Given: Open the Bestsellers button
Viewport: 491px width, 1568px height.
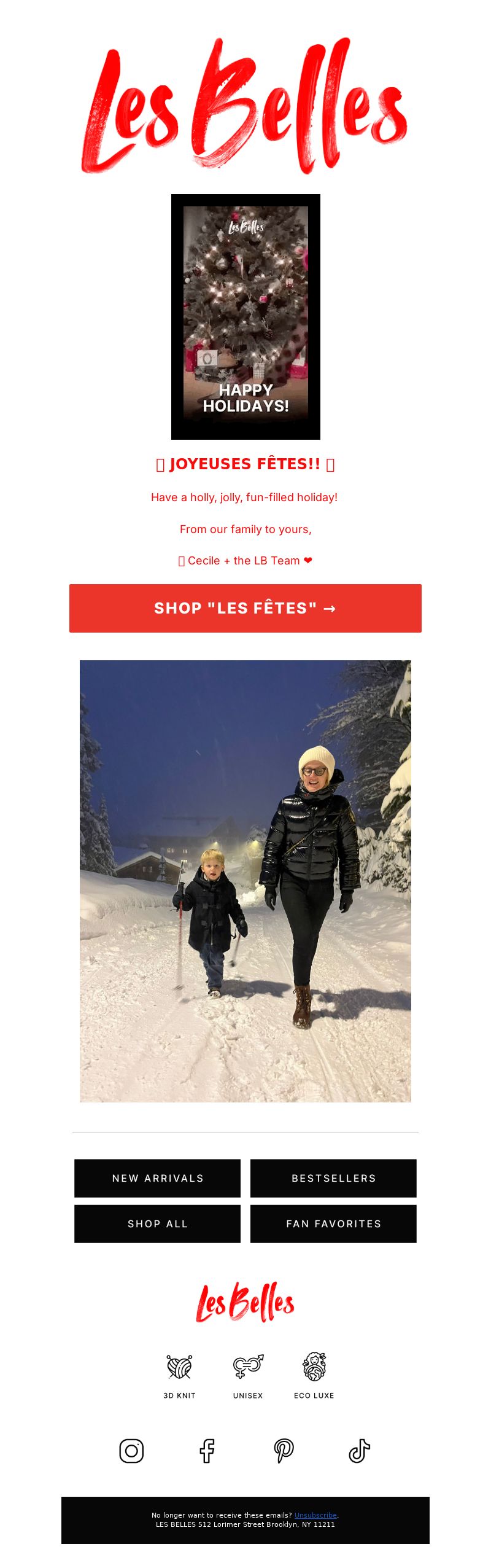Looking at the screenshot, I should pos(333,1178).
